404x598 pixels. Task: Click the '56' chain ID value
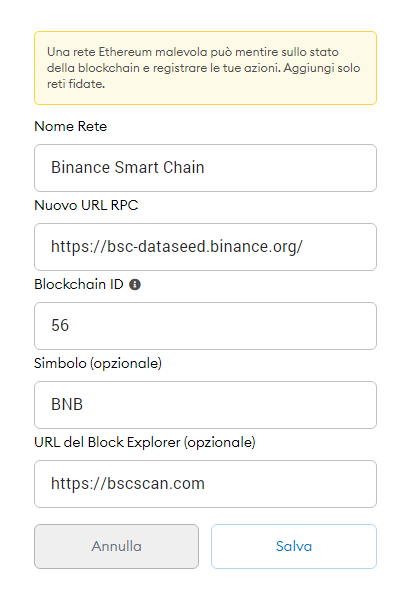(60, 325)
